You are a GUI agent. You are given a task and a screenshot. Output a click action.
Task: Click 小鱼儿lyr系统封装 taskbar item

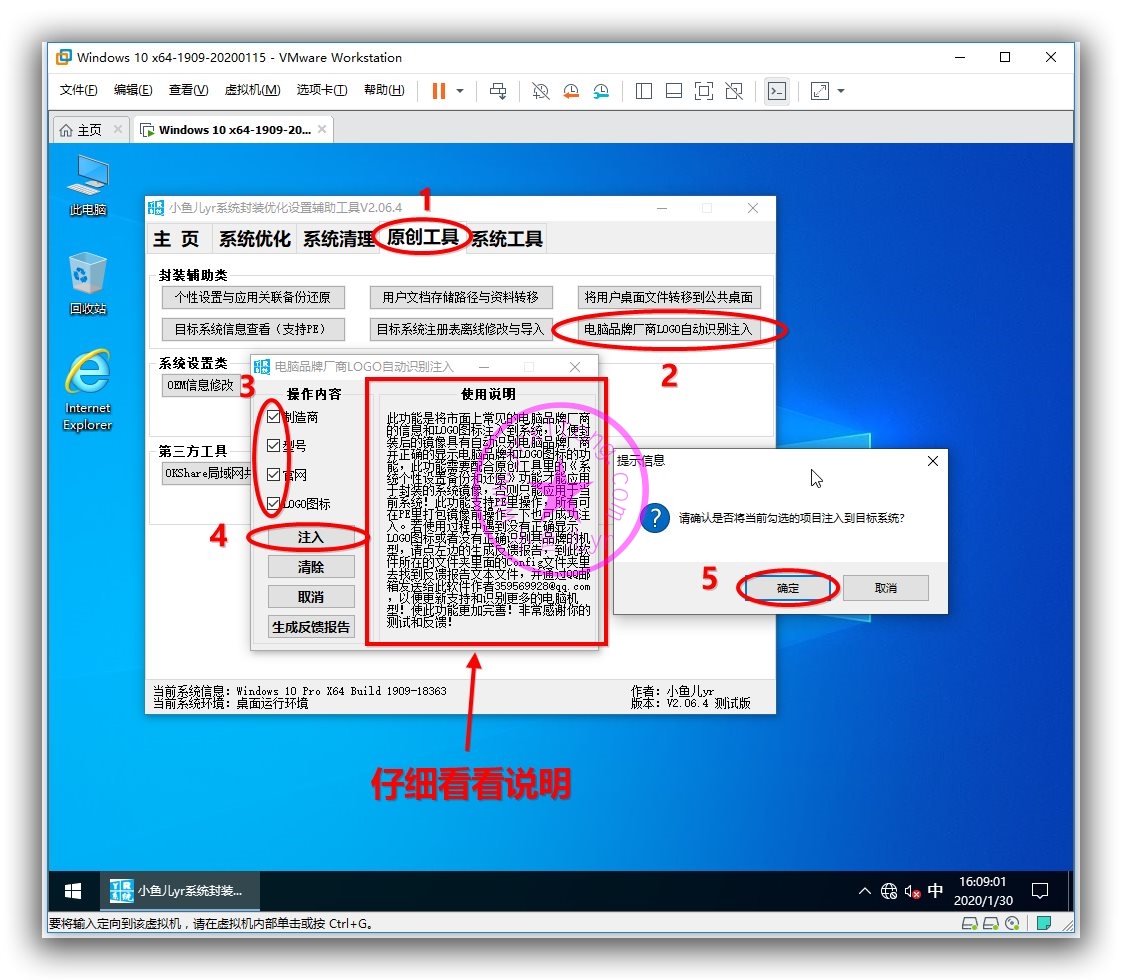point(179,891)
